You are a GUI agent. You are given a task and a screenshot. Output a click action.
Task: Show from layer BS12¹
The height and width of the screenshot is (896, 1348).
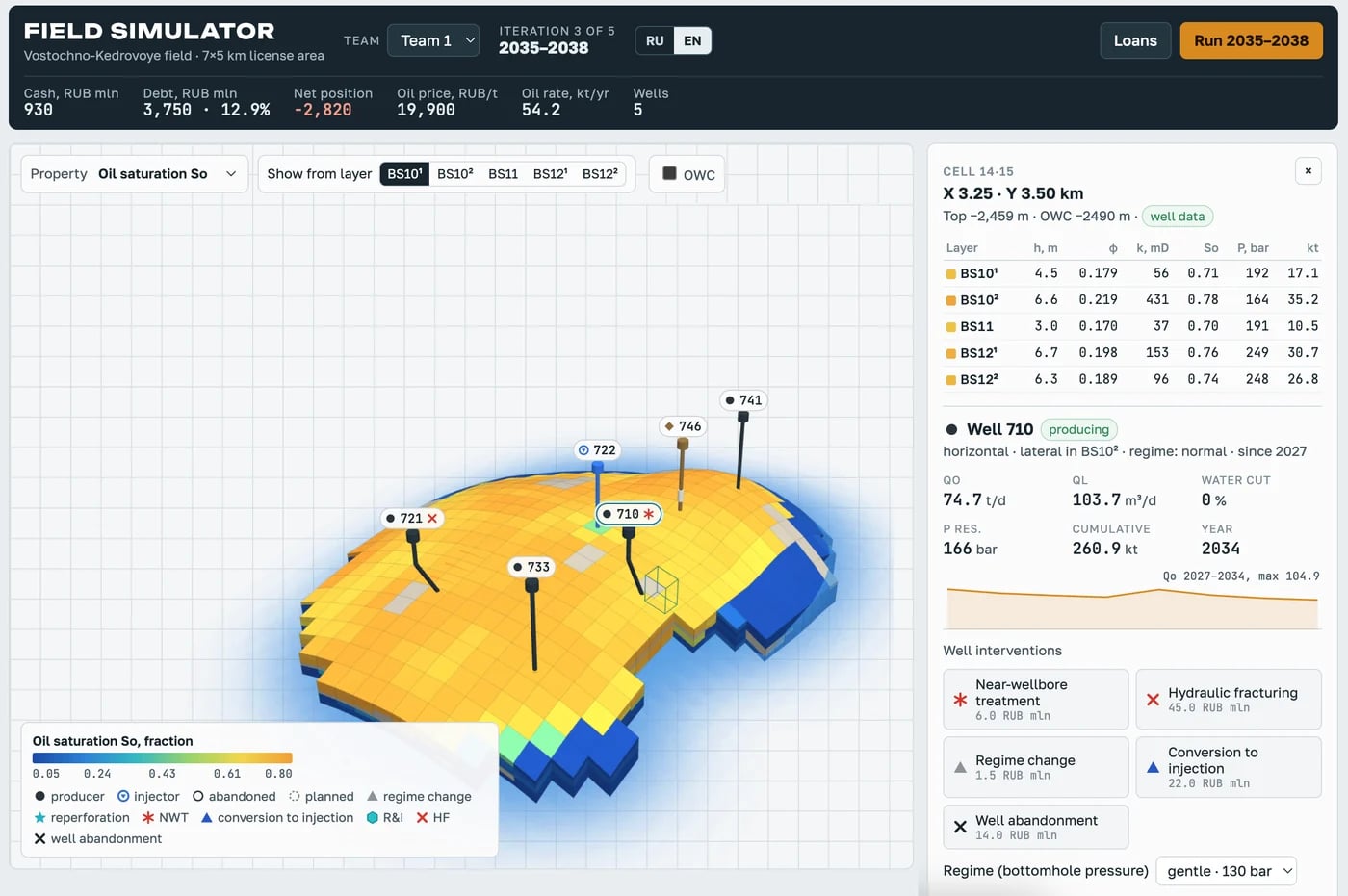pos(550,174)
